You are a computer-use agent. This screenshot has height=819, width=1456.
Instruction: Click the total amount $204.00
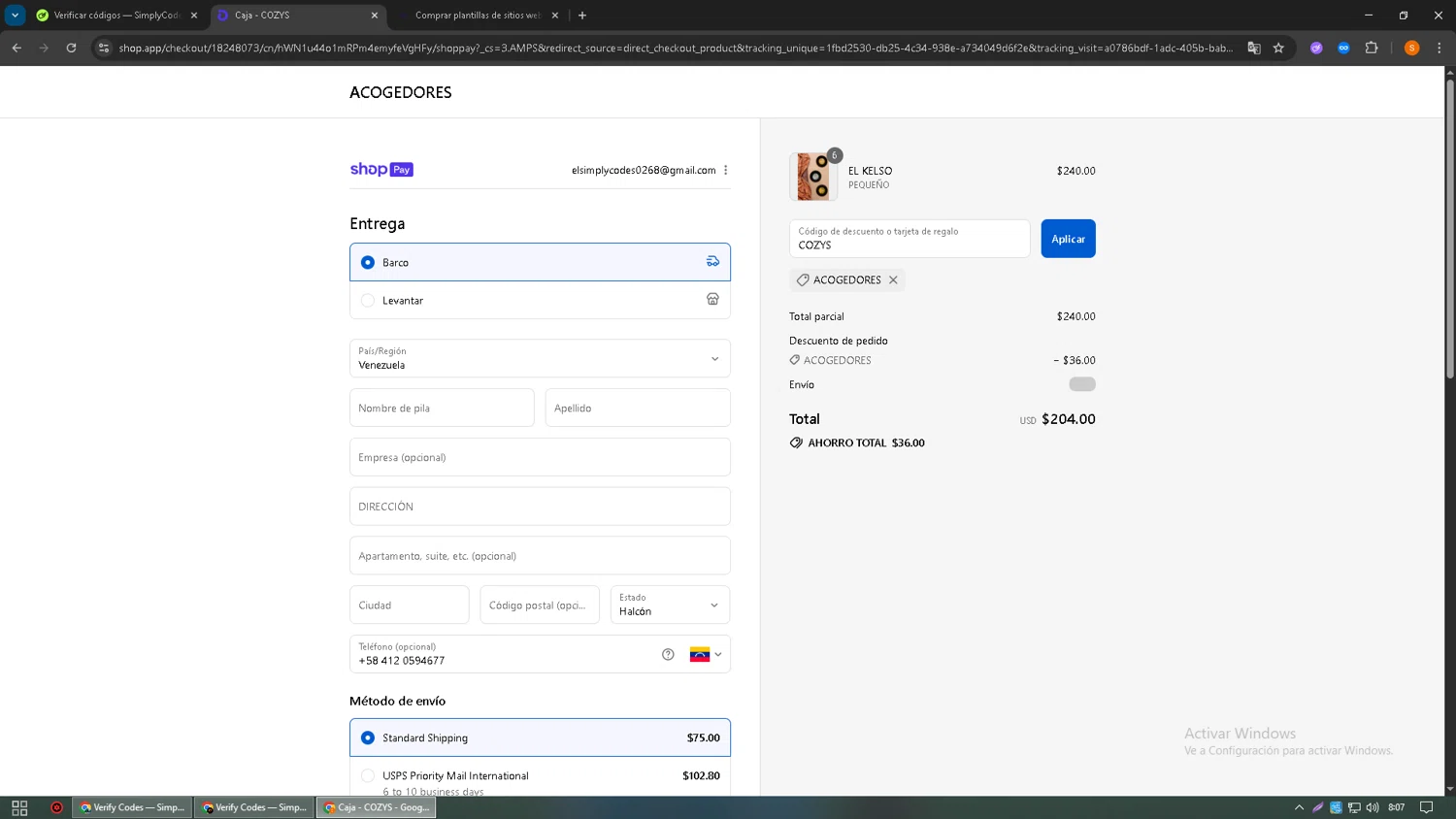coord(1068,419)
